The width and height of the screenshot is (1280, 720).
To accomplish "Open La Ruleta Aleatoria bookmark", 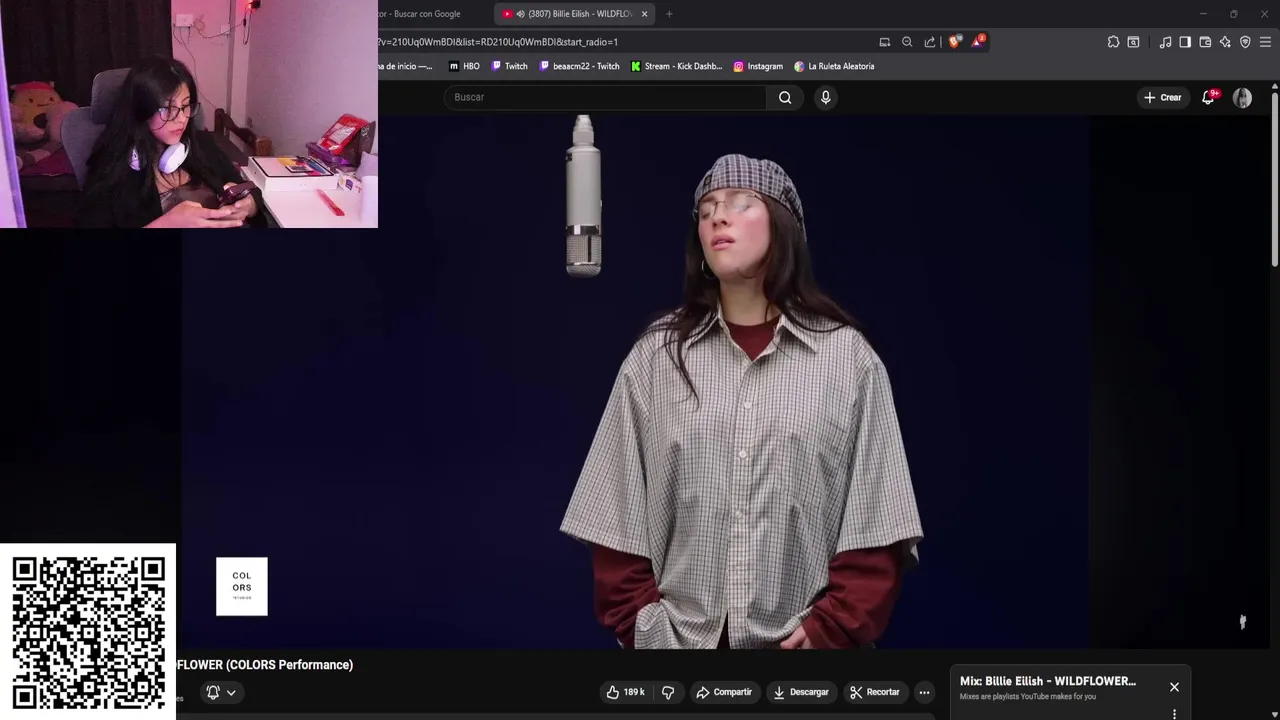I will point(834,66).
